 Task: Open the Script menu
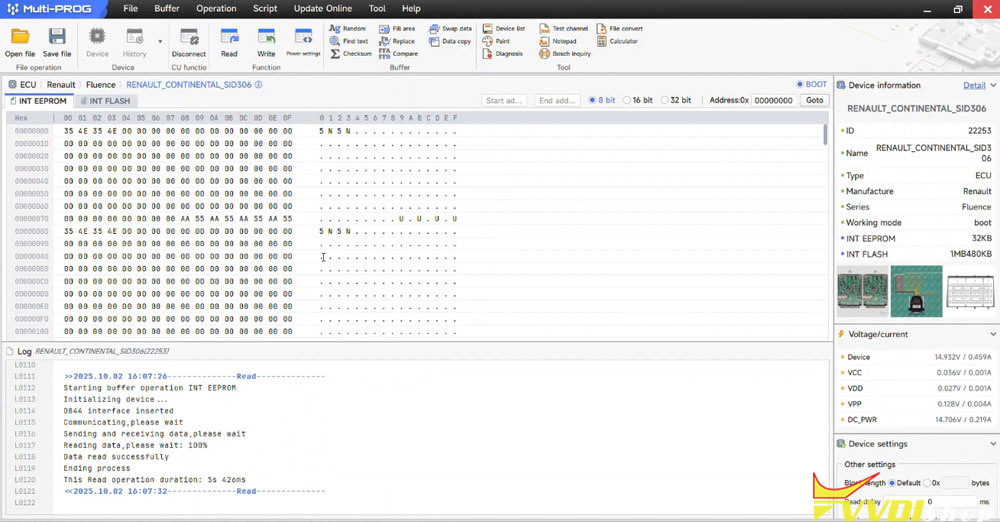(x=265, y=8)
